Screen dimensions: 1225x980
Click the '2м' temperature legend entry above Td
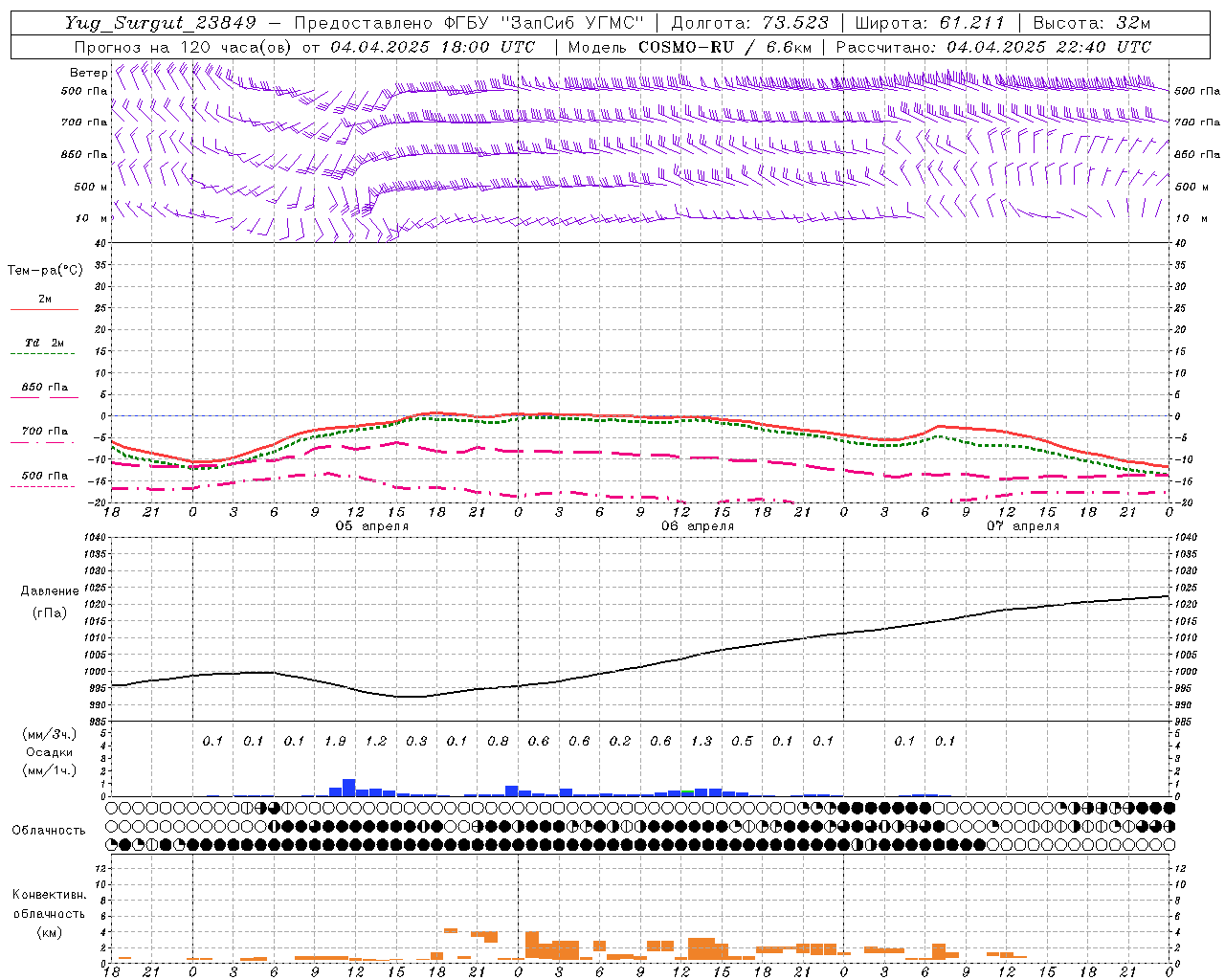(45, 299)
